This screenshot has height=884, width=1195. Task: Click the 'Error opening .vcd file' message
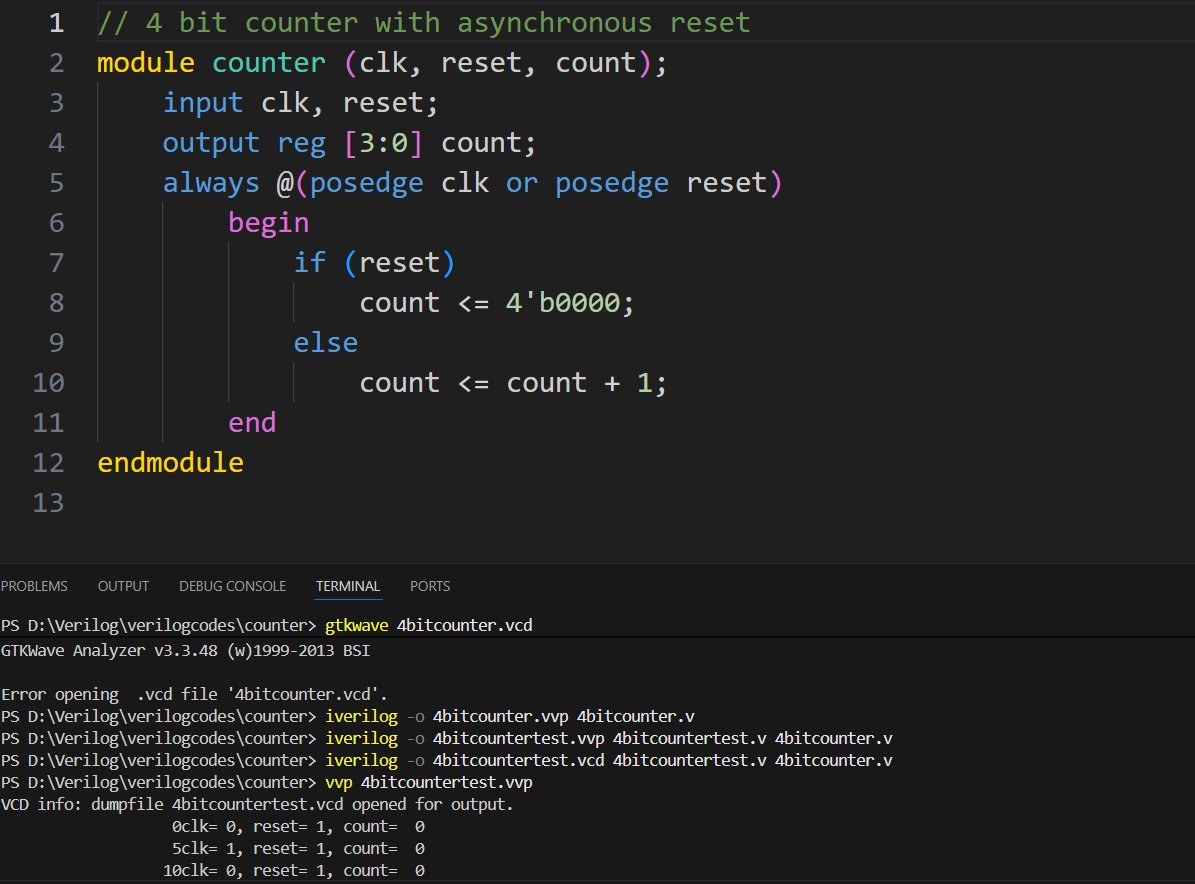click(194, 694)
